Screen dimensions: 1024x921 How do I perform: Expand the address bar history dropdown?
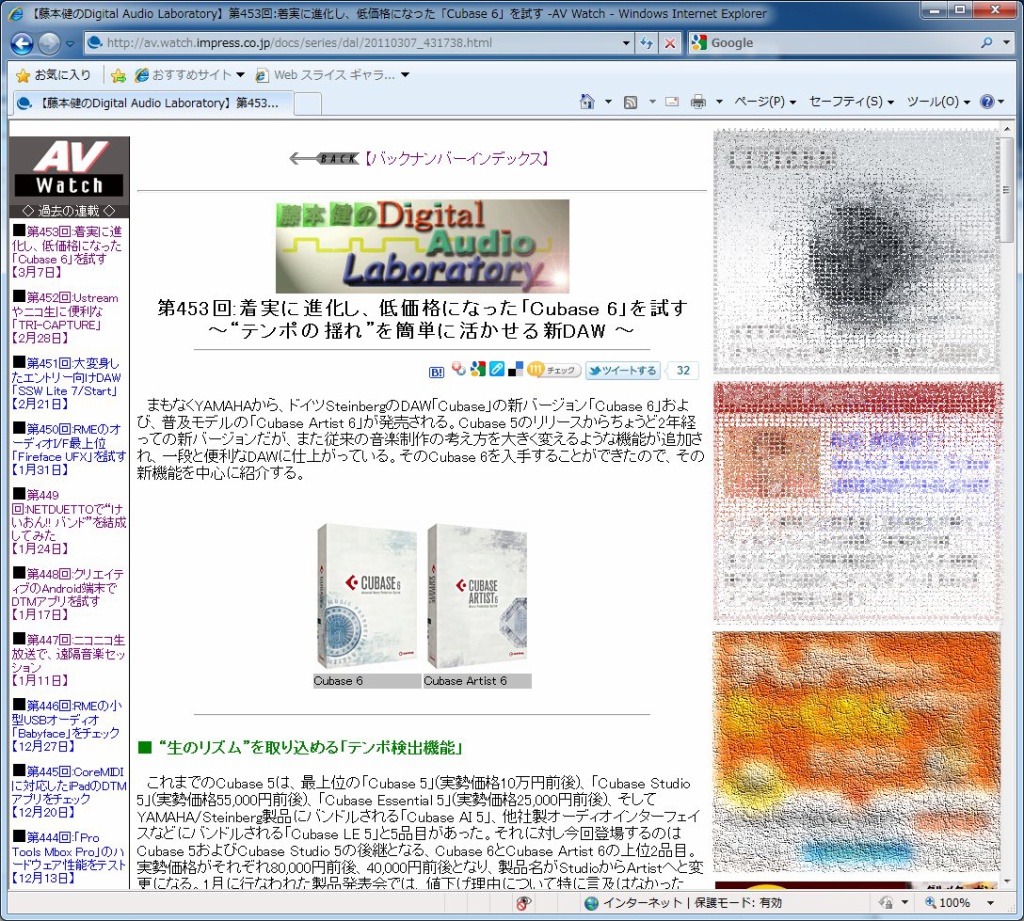tap(626, 43)
